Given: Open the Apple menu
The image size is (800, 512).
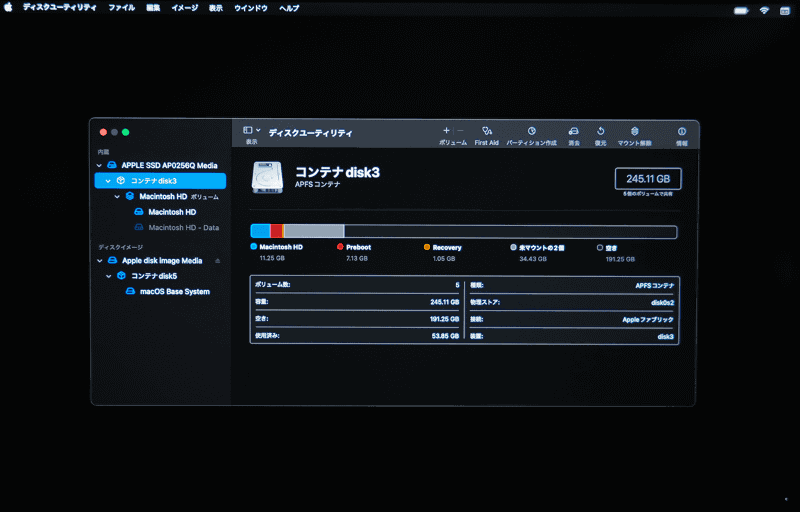Looking at the screenshot, I should click(x=8, y=8).
